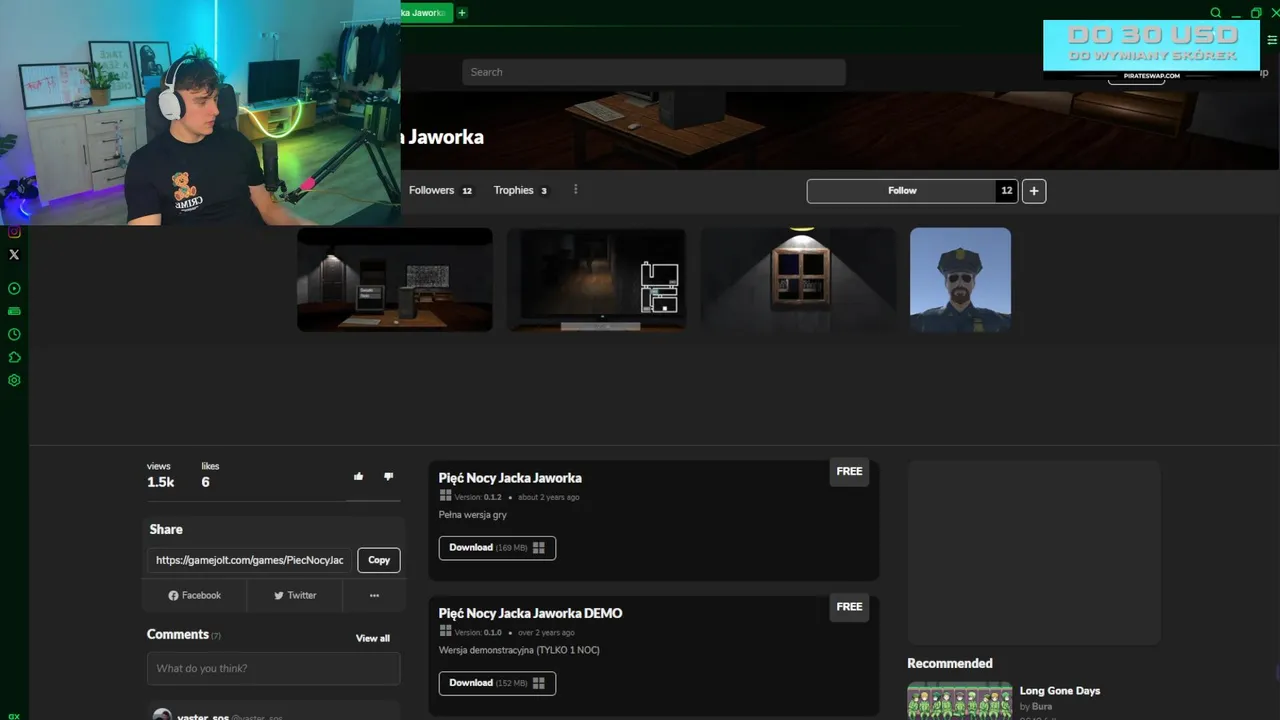
Task: Open the Long Gone Days recommended title
Action: [x=1060, y=691]
